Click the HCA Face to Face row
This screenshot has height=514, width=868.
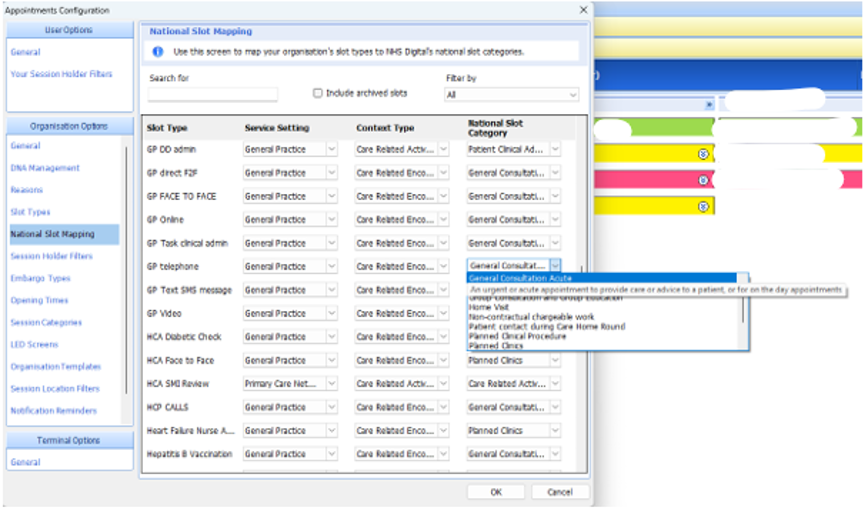point(180,360)
